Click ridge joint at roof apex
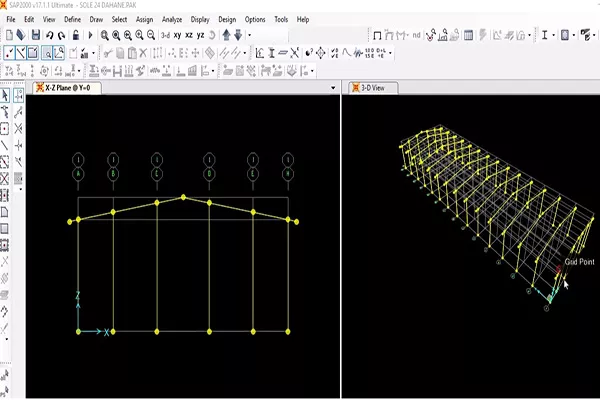600x400 pixels. click(184, 197)
